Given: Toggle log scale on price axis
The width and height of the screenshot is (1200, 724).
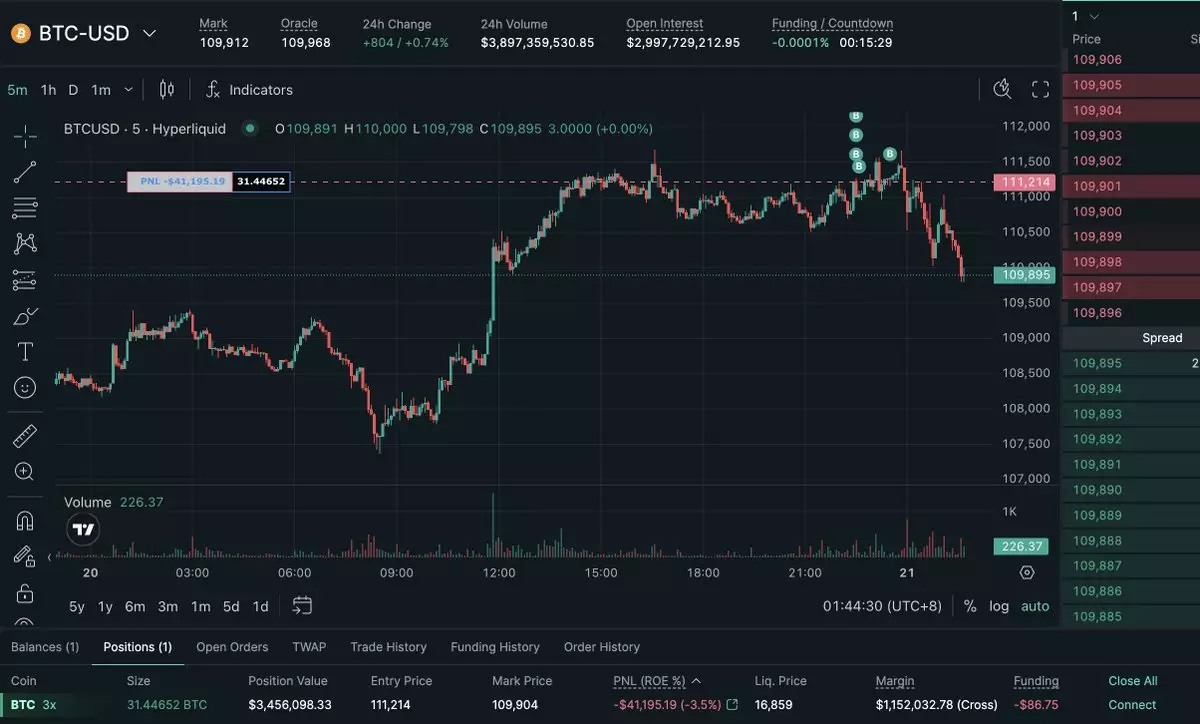Looking at the screenshot, I should (x=999, y=606).
